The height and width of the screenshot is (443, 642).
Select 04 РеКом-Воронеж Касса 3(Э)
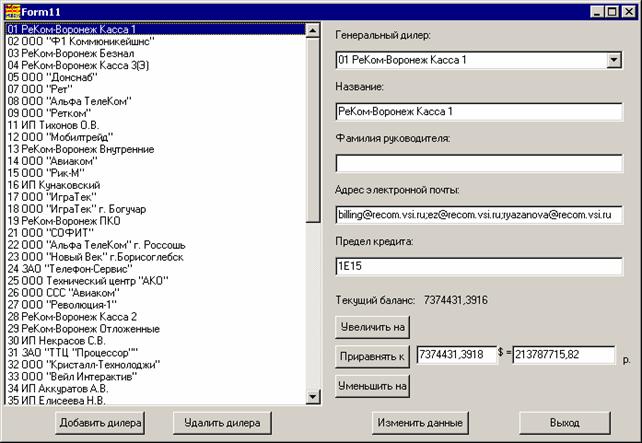coord(156,66)
